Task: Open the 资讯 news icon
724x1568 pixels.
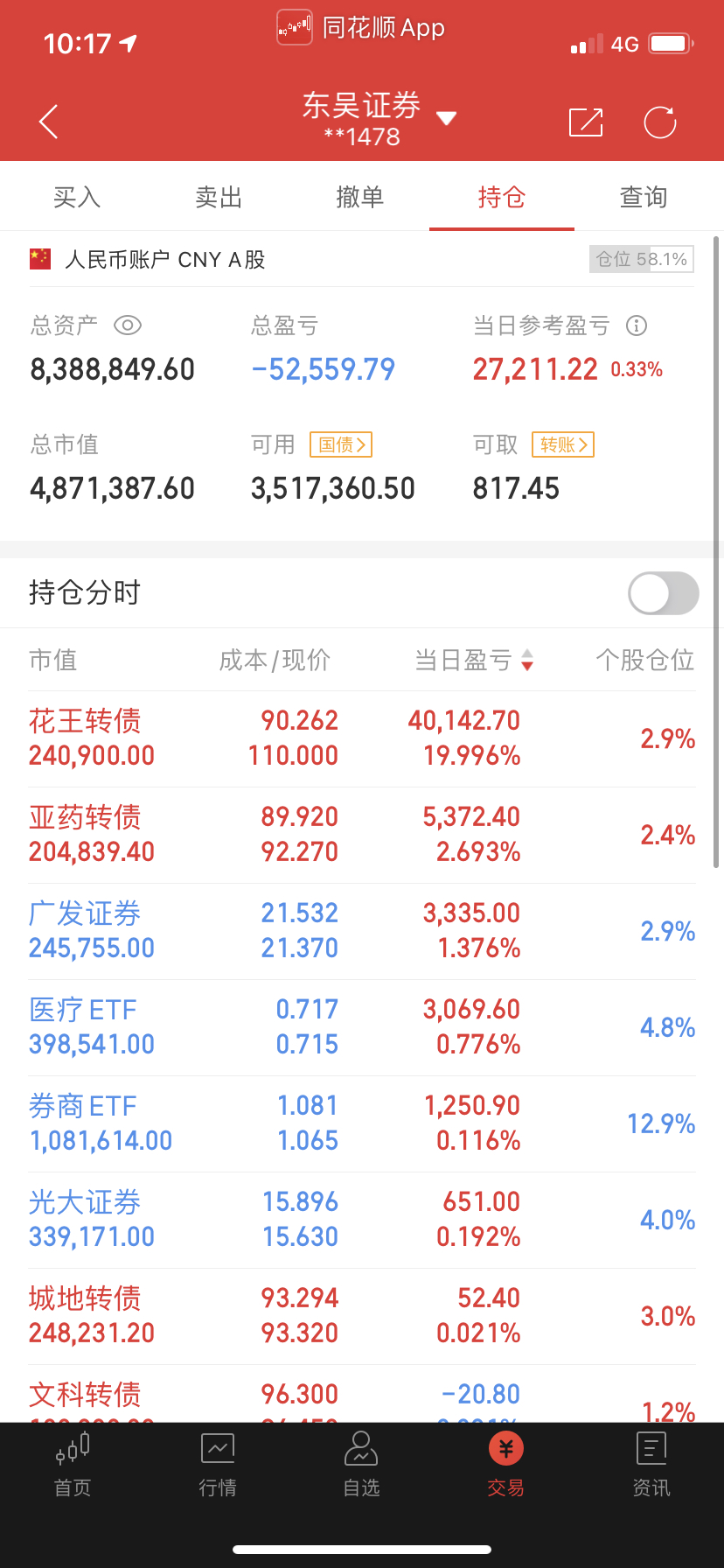Action: pos(651,1463)
